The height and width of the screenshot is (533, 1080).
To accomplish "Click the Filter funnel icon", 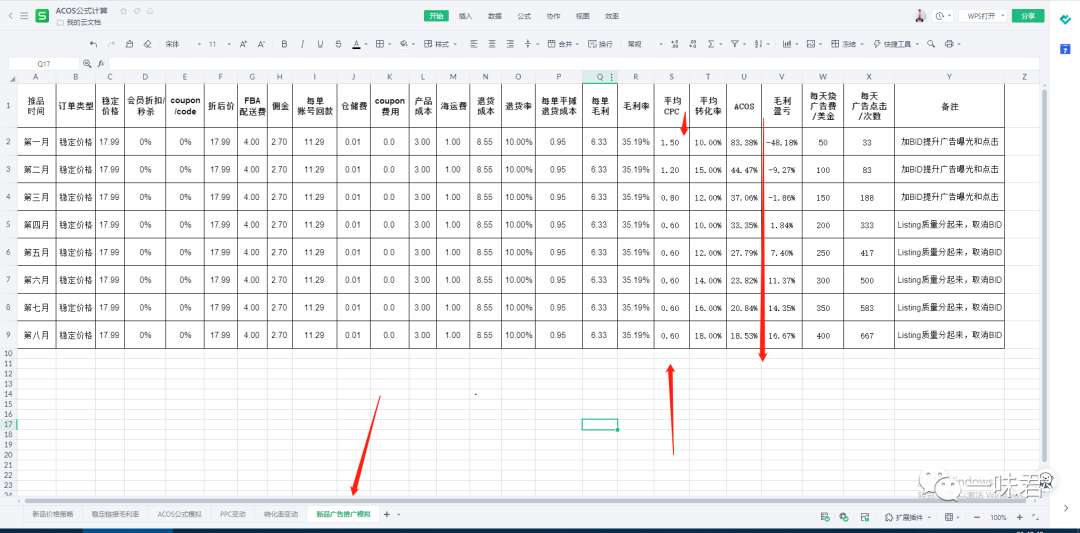I will [734, 44].
